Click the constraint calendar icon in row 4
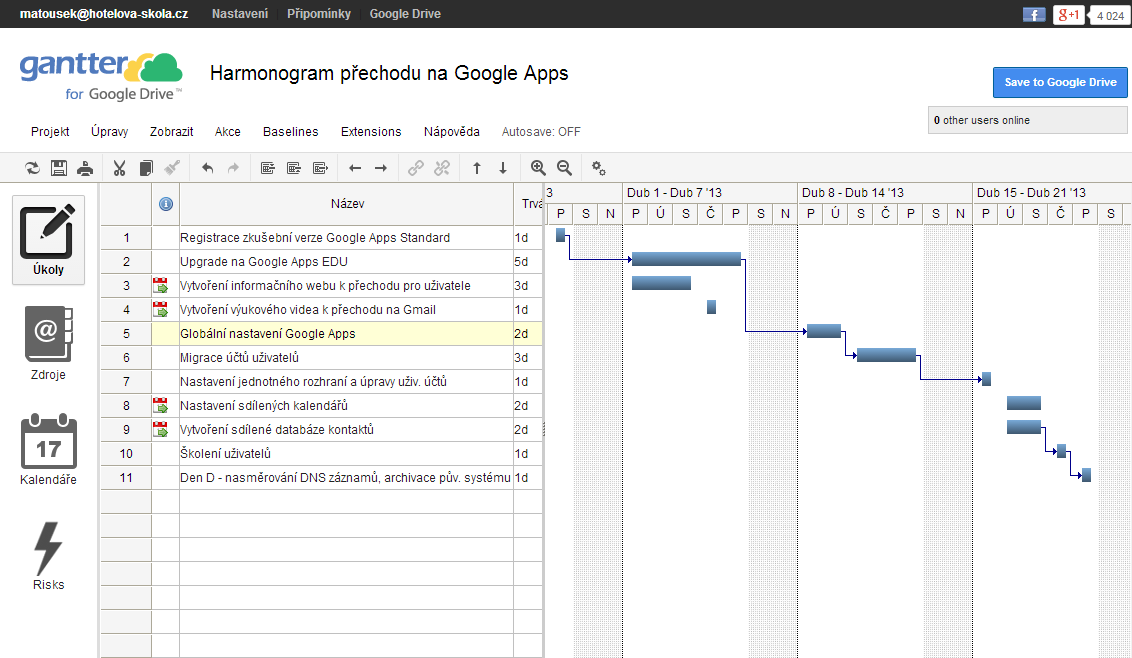 [160, 310]
